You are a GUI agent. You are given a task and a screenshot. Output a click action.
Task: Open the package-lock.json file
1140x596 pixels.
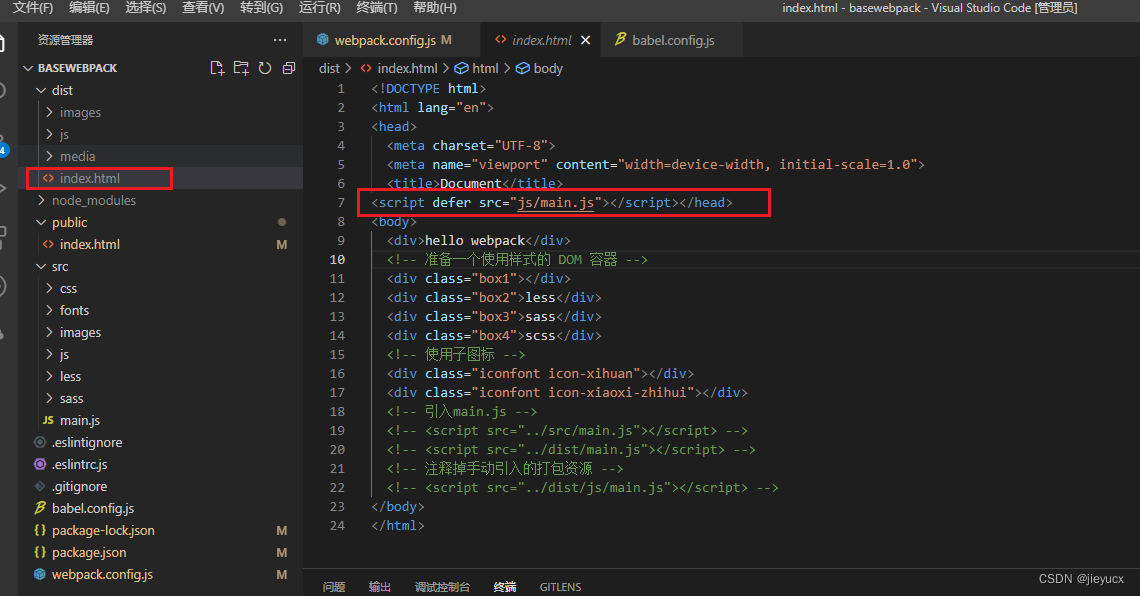click(x=160, y=530)
